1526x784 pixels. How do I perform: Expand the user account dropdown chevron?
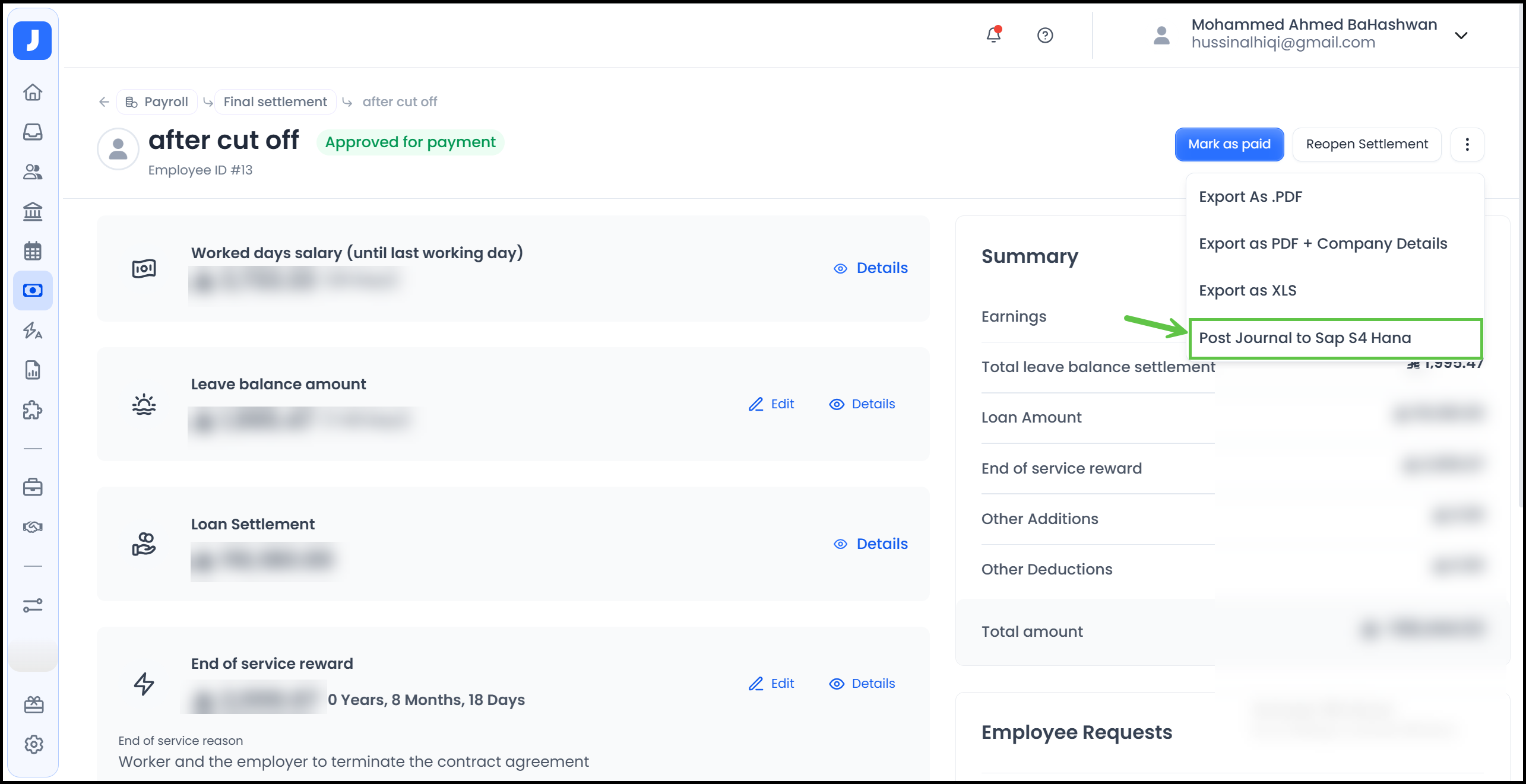pyautogui.click(x=1461, y=36)
